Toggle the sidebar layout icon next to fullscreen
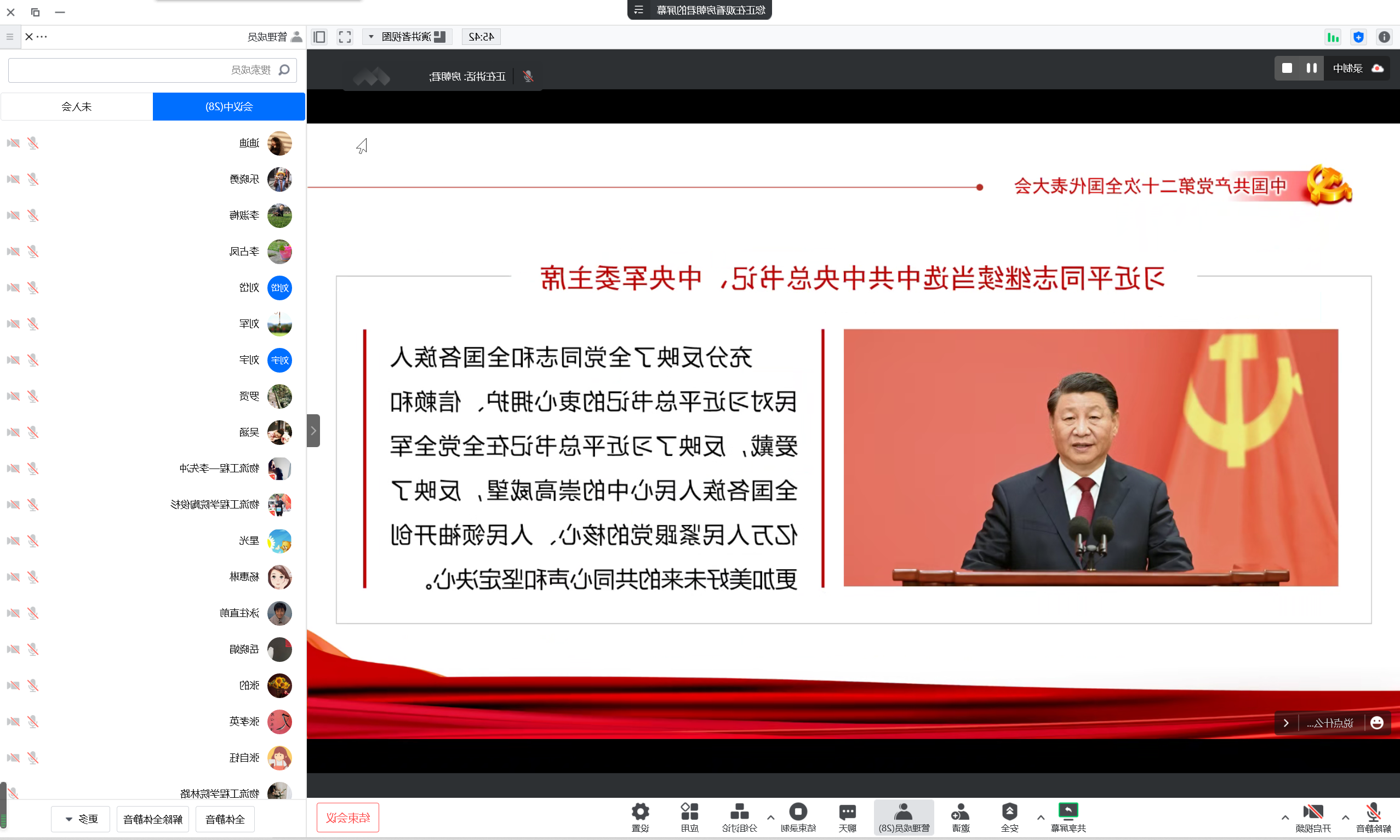Image resolution: width=1400 pixels, height=840 pixels. point(319,37)
